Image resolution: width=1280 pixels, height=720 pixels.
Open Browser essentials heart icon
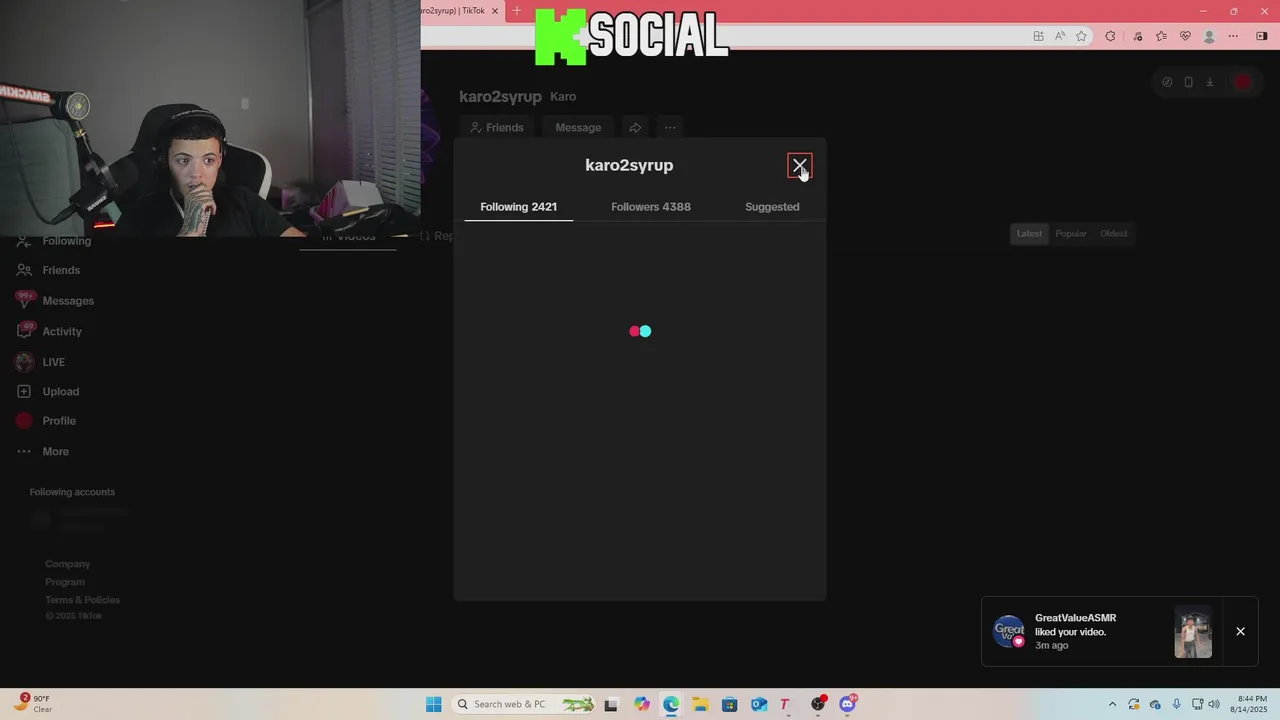[1185, 36]
